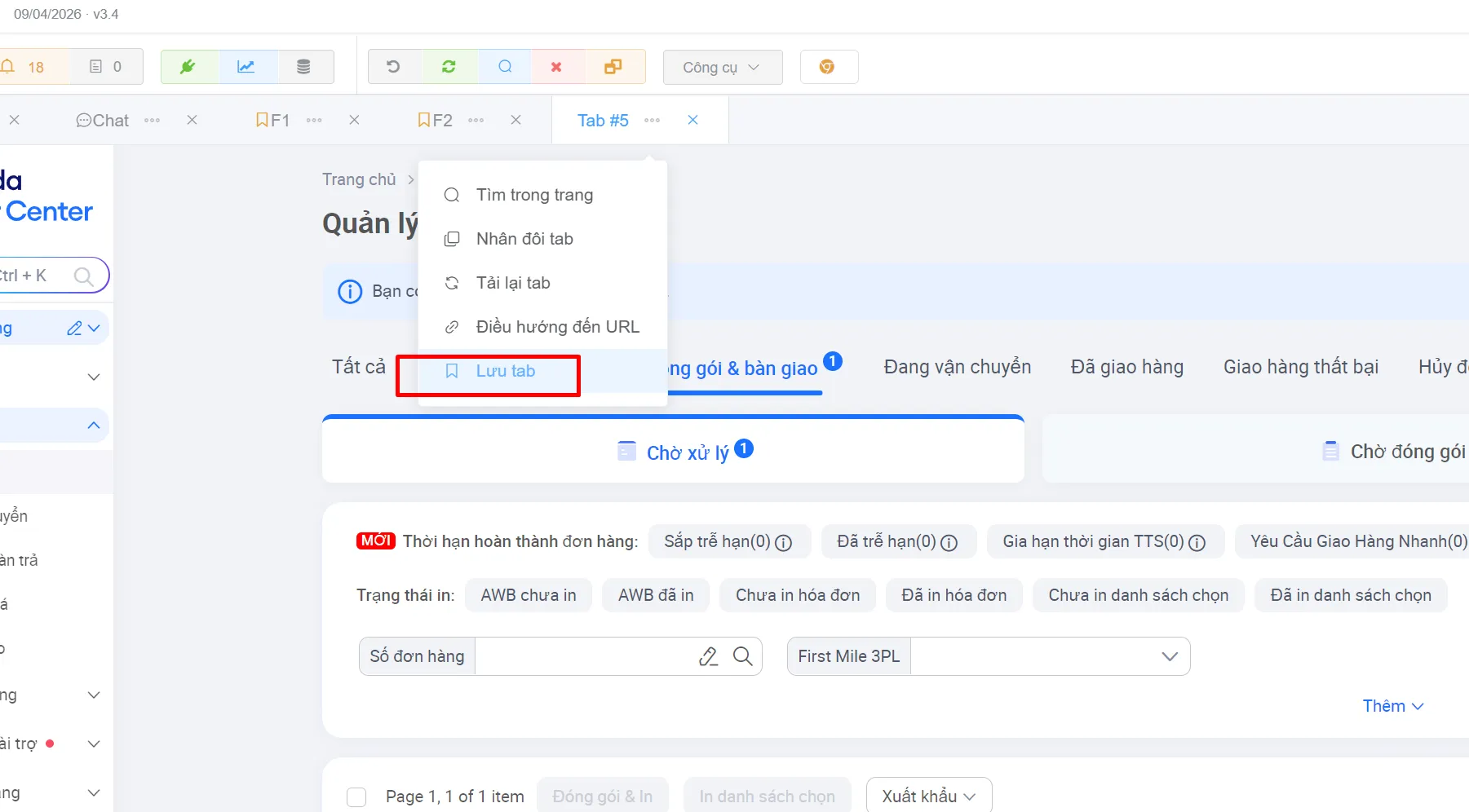Select Tìm trong trang from the tab menu

coord(542,195)
